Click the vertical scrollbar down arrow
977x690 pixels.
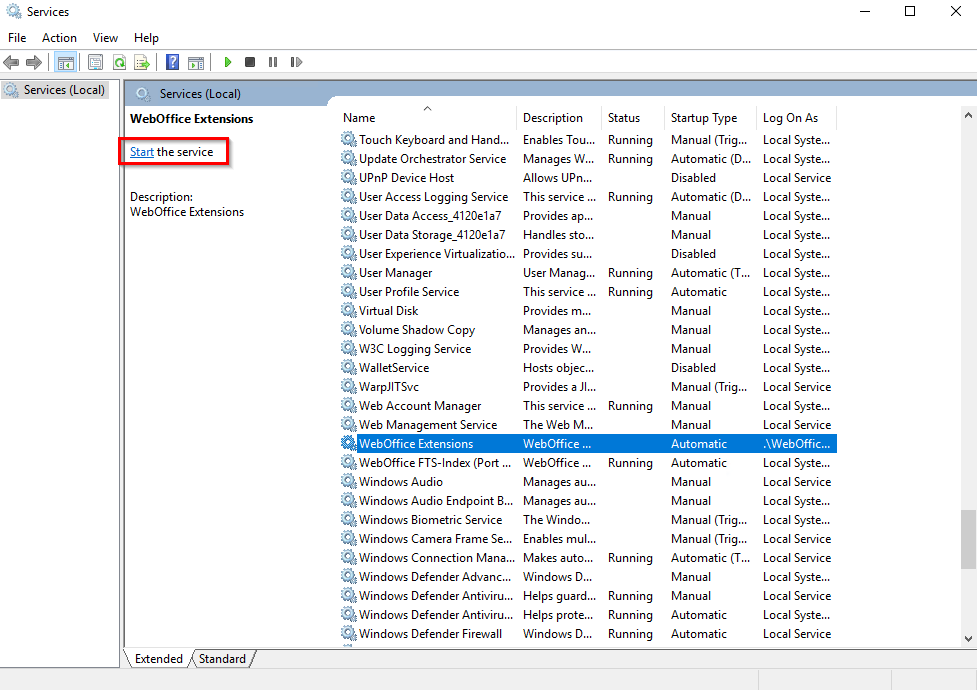point(967,638)
